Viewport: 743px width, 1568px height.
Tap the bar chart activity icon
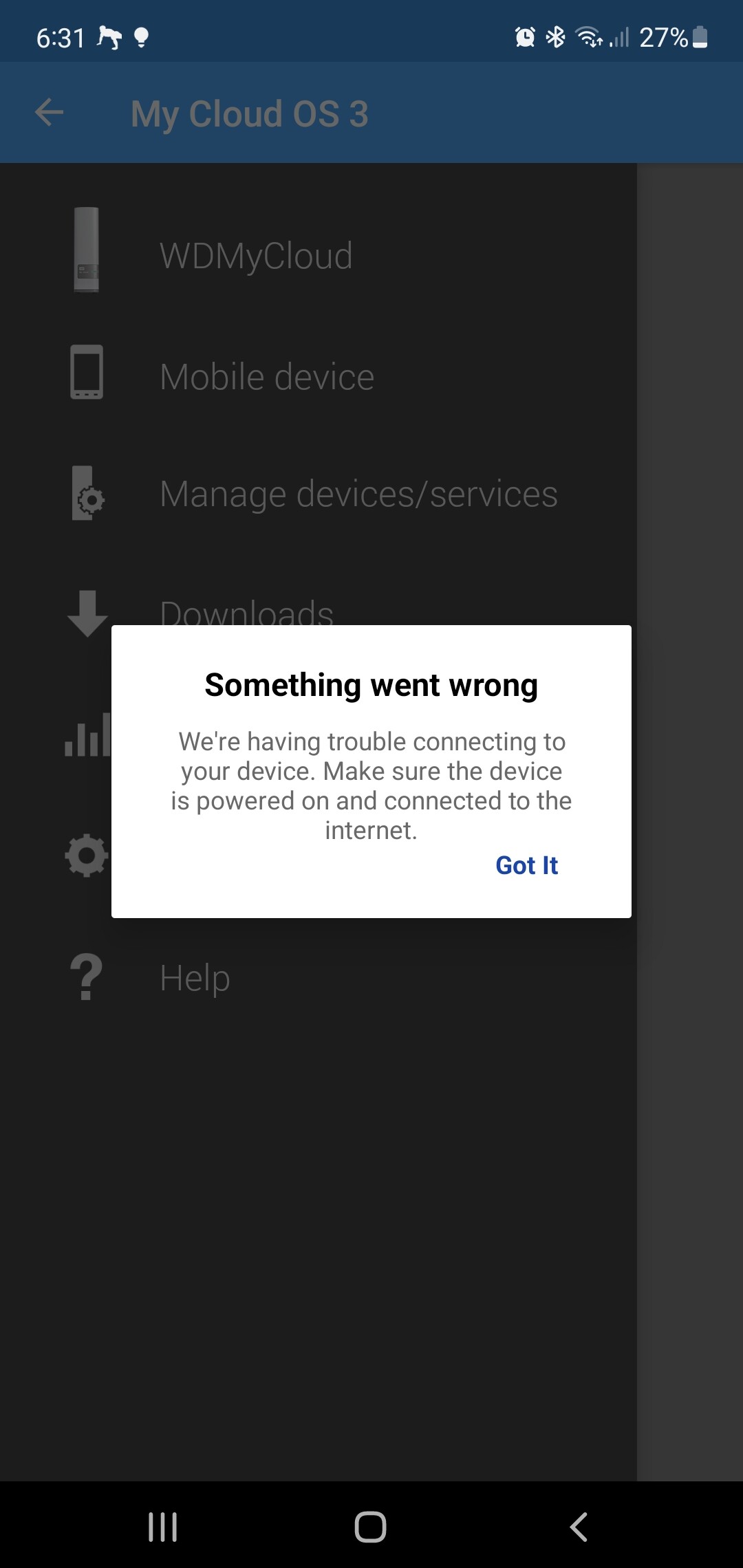(87, 734)
